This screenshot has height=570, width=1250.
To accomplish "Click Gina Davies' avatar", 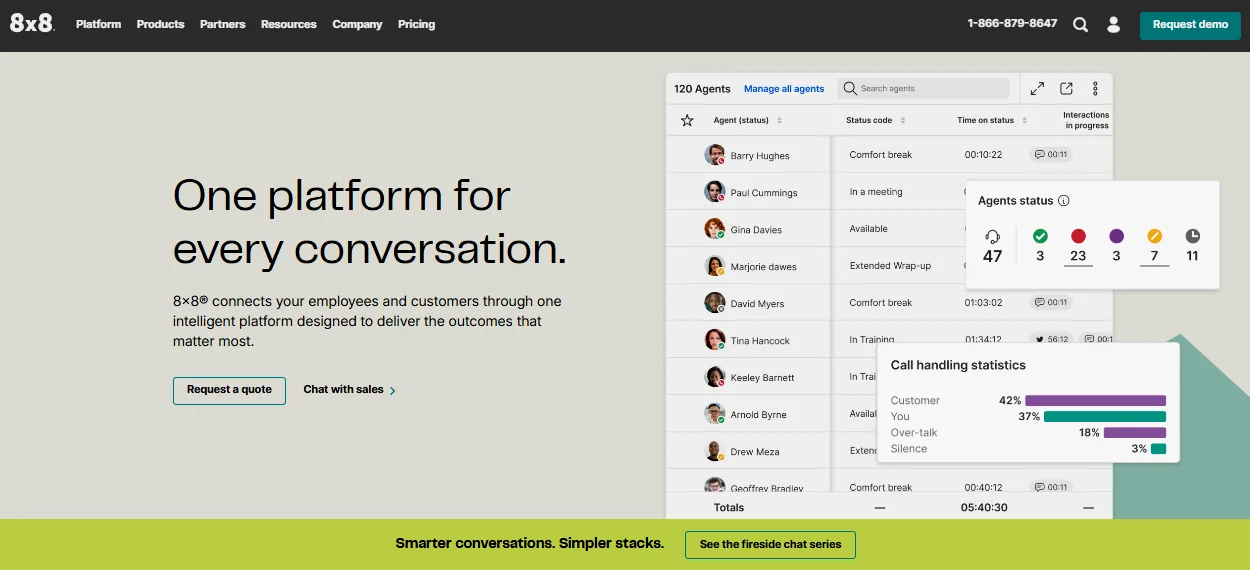I will 714,229.
